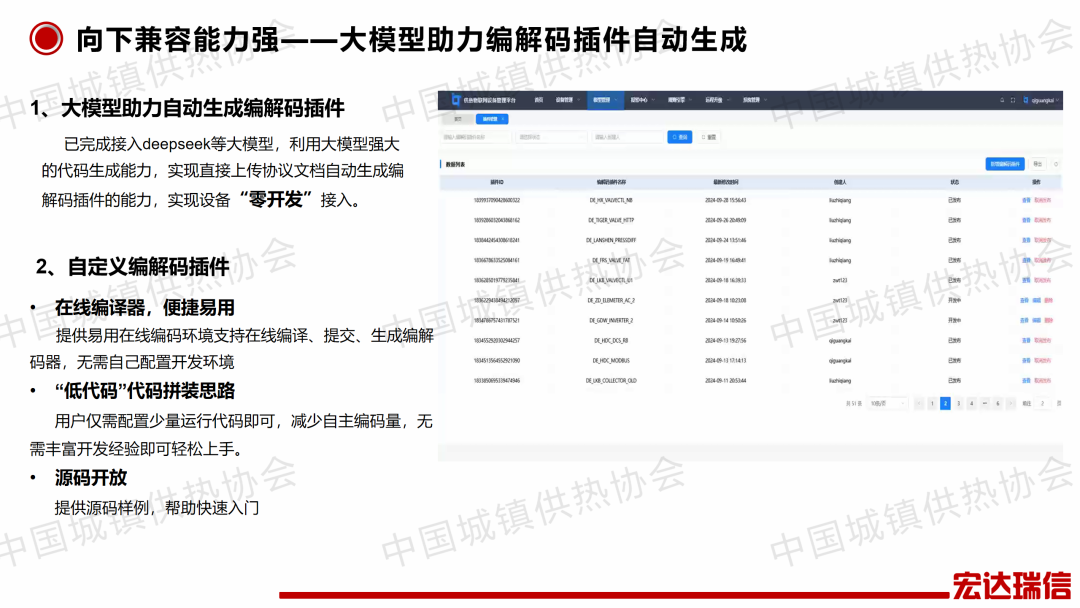
Task: Click 查看 link for DE_HX_VALVECTL_NB row
Action: coord(1025,200)
